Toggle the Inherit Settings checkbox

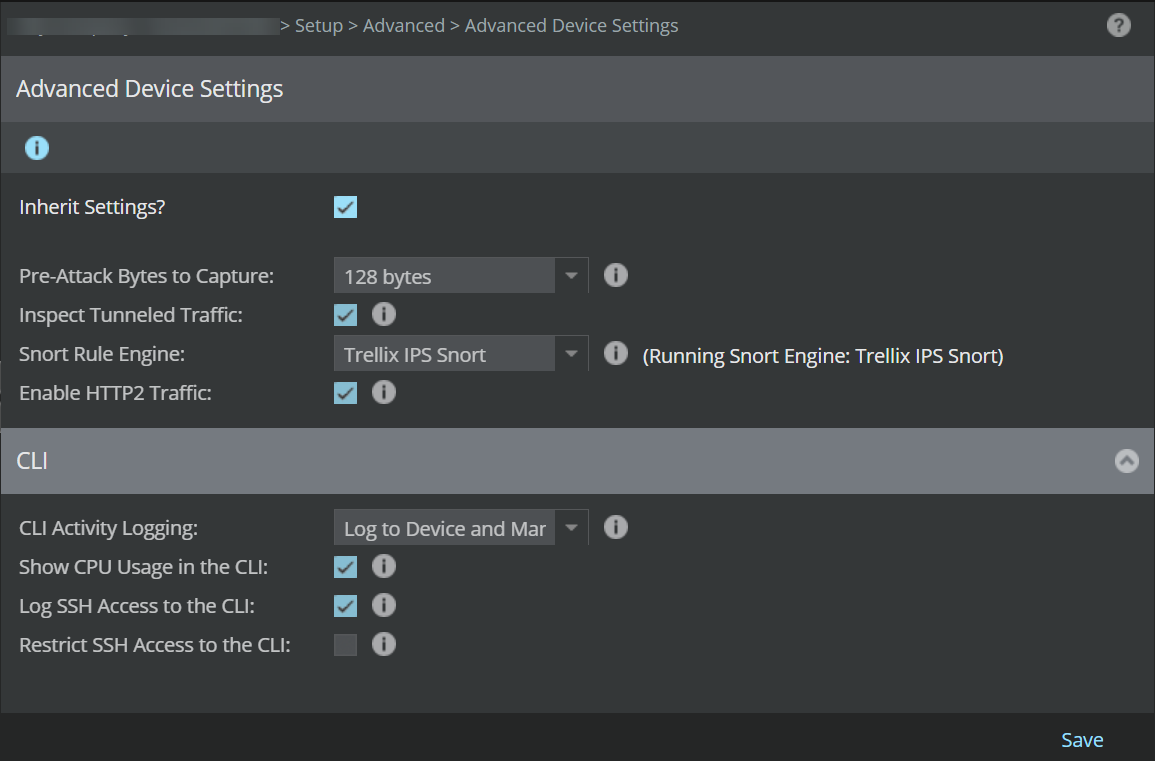(345, 207)
